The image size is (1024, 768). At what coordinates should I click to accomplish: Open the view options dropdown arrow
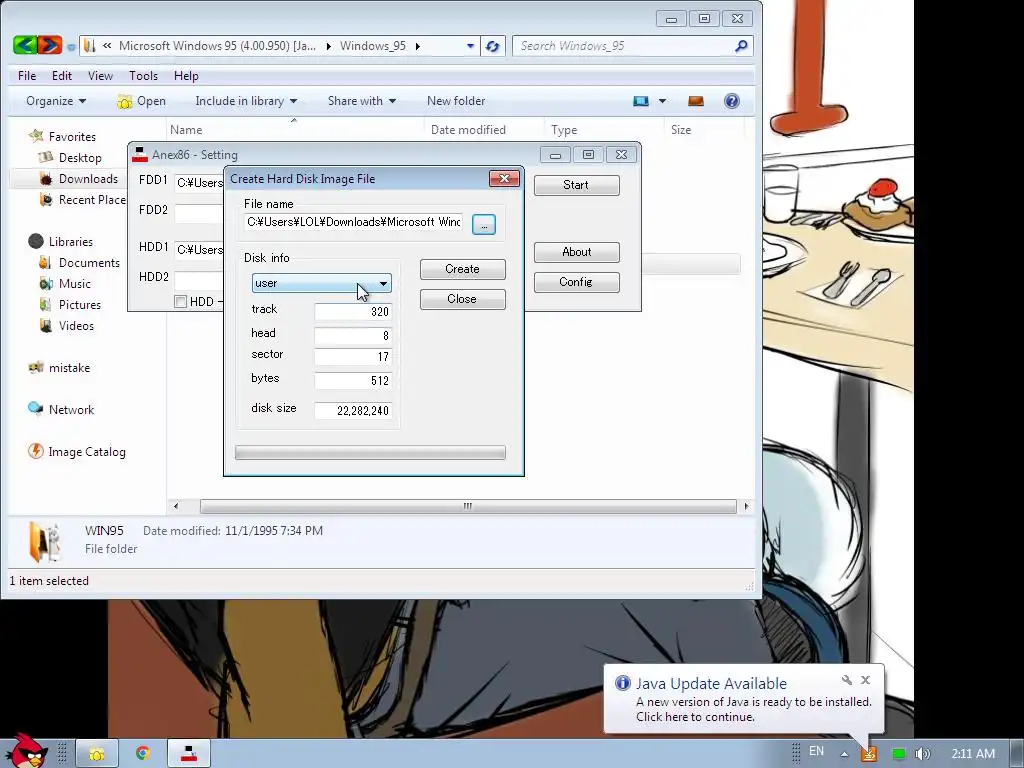coord(662,101)
